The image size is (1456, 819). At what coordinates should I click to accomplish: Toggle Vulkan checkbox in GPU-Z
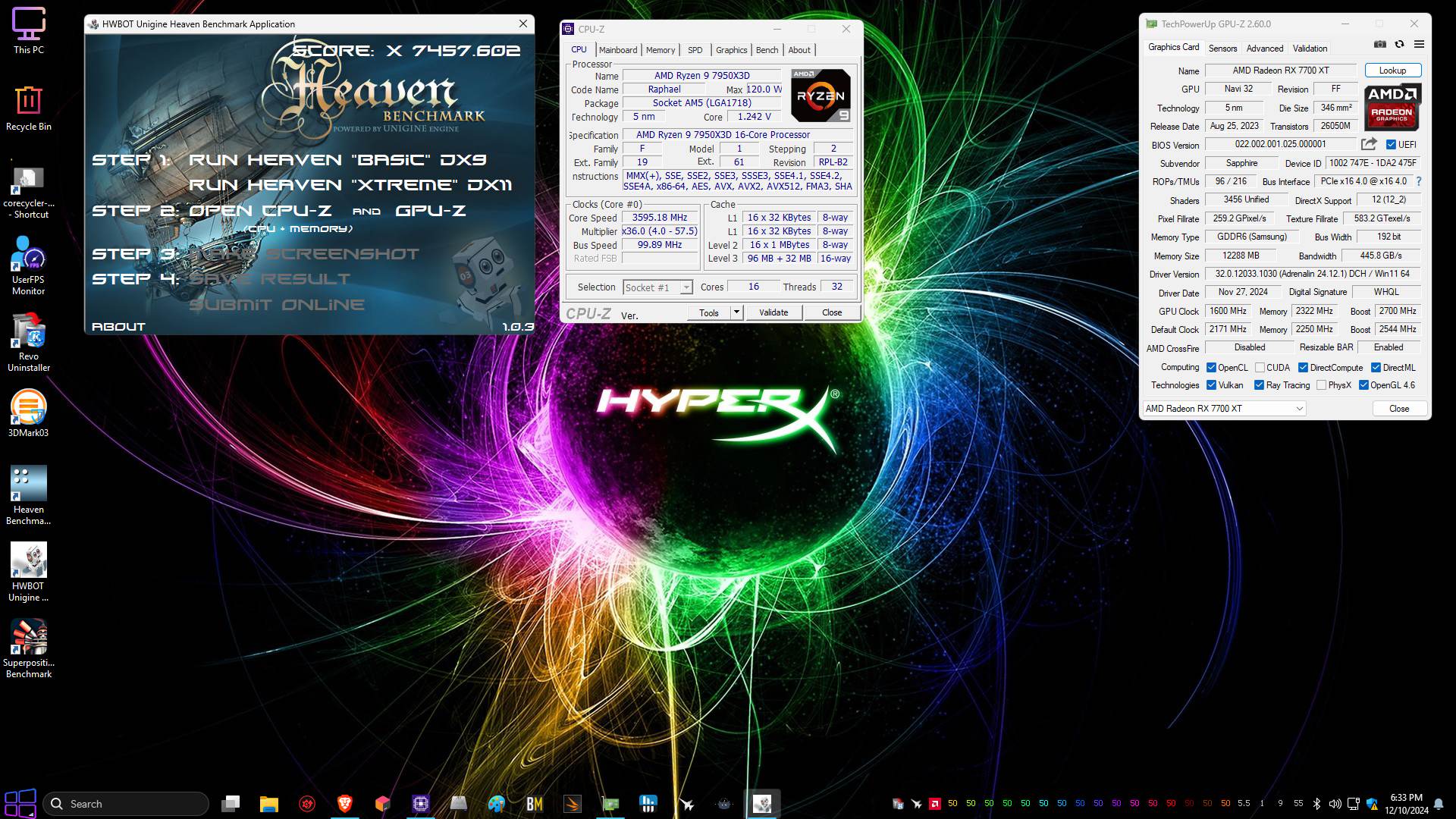coord(1211,385)
